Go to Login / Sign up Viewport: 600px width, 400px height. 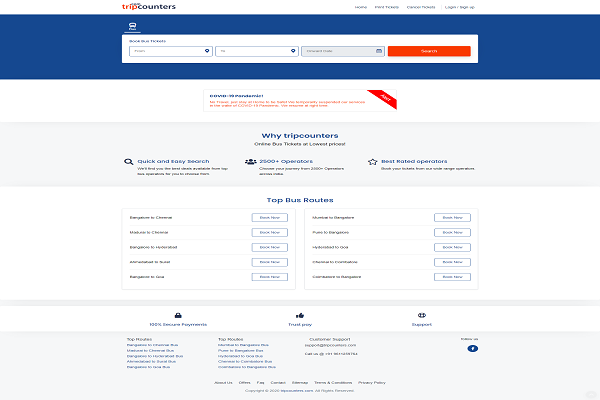460,7
